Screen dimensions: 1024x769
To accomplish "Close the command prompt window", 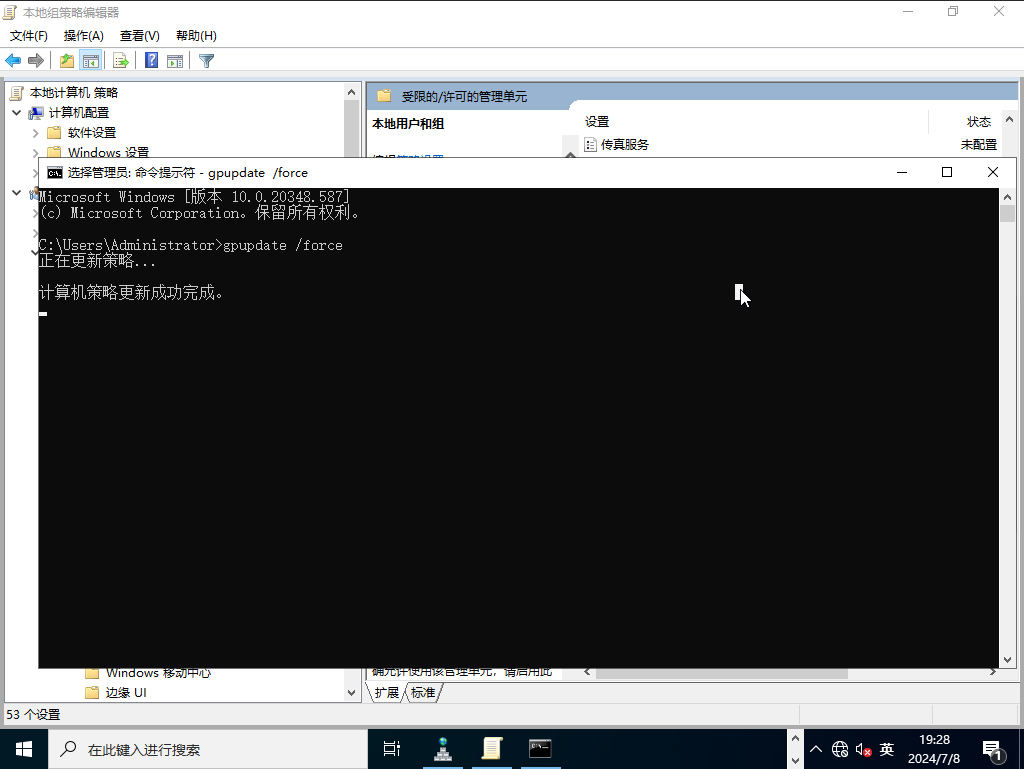I will 993,172.
